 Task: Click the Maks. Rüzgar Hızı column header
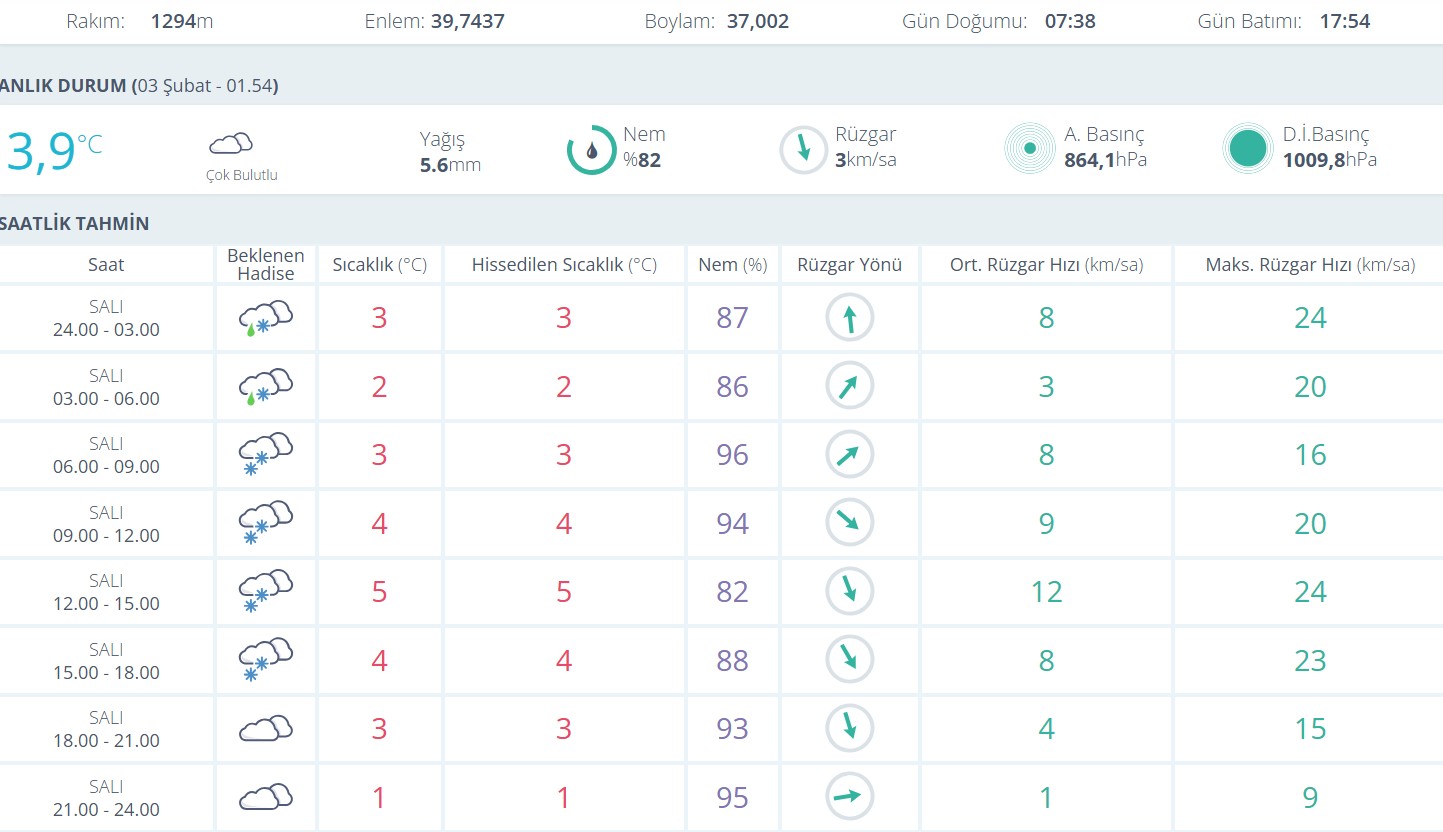tap(1310, 265)
